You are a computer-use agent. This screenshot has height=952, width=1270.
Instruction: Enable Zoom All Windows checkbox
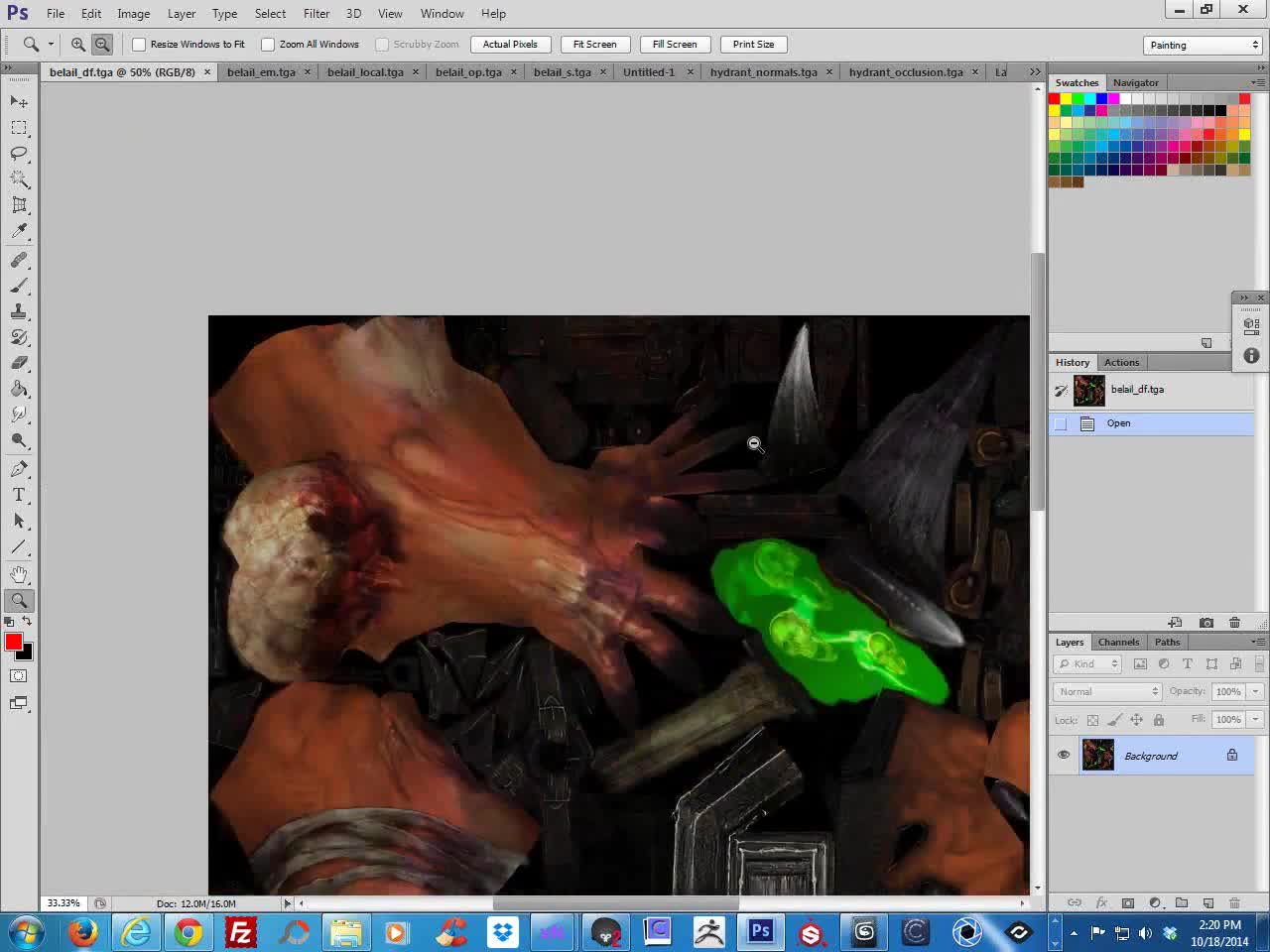[x=268, y=44]
